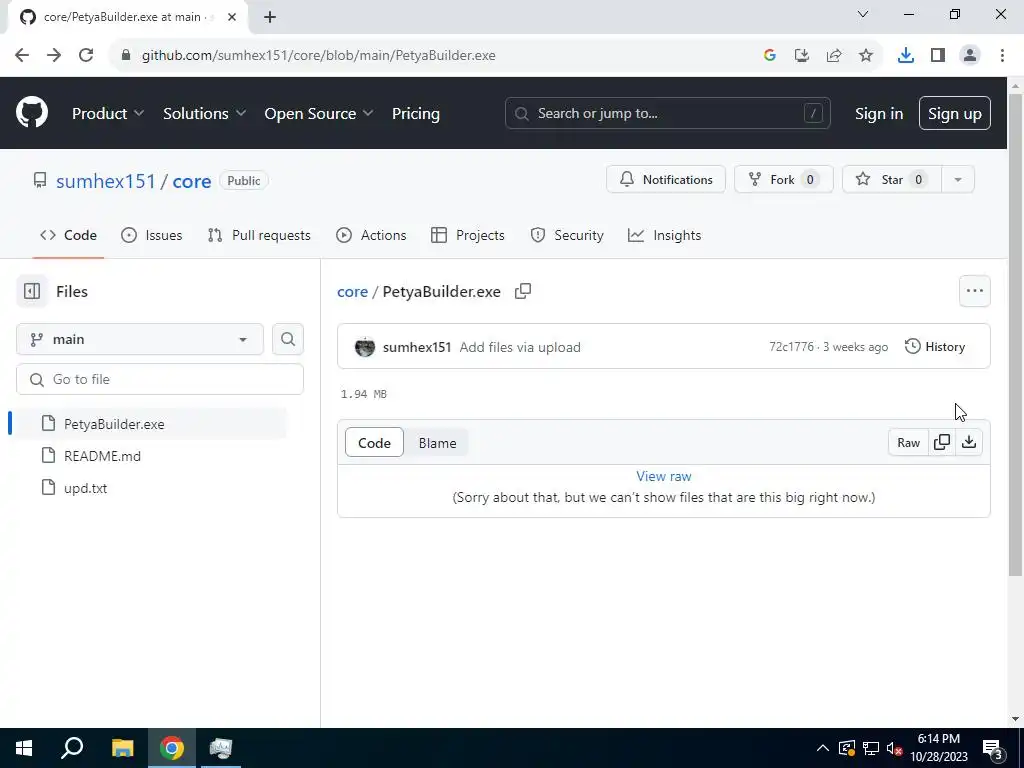Open Chrome three-dot menu
Viewport: 1024px width, 768px height.
[x=1002, y=56]
